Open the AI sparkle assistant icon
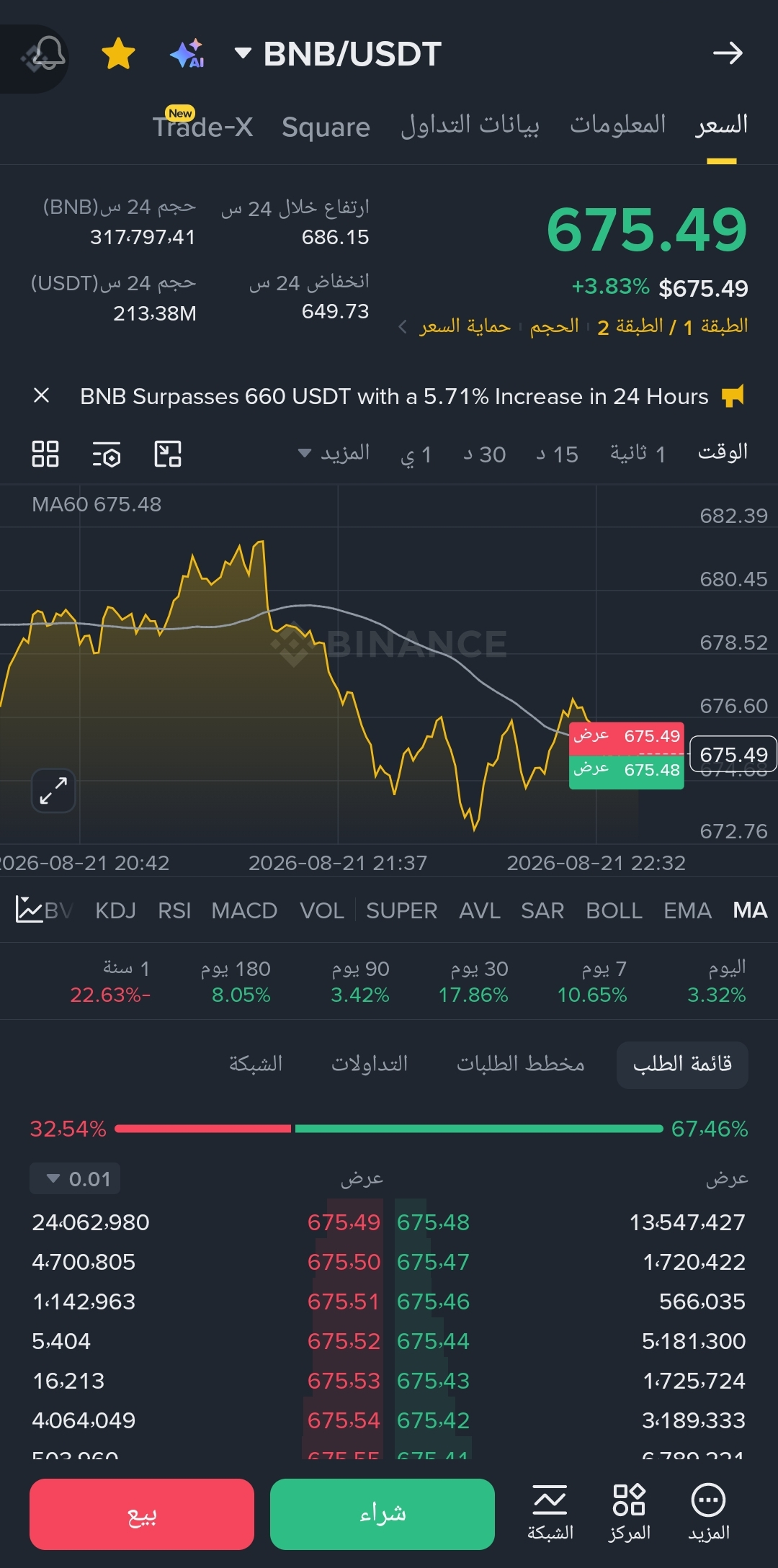Screen dimensions: 778x1568 pos(187,54)
